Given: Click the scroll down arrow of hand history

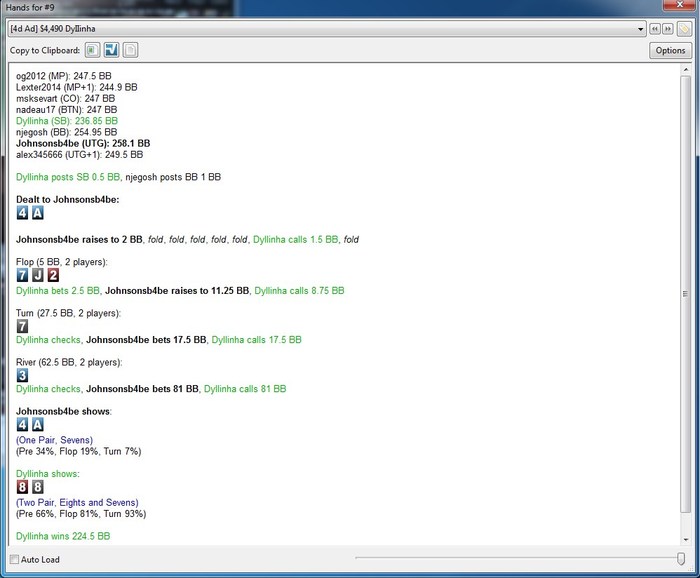Looking at the screenshot, I should pos(685,540).
